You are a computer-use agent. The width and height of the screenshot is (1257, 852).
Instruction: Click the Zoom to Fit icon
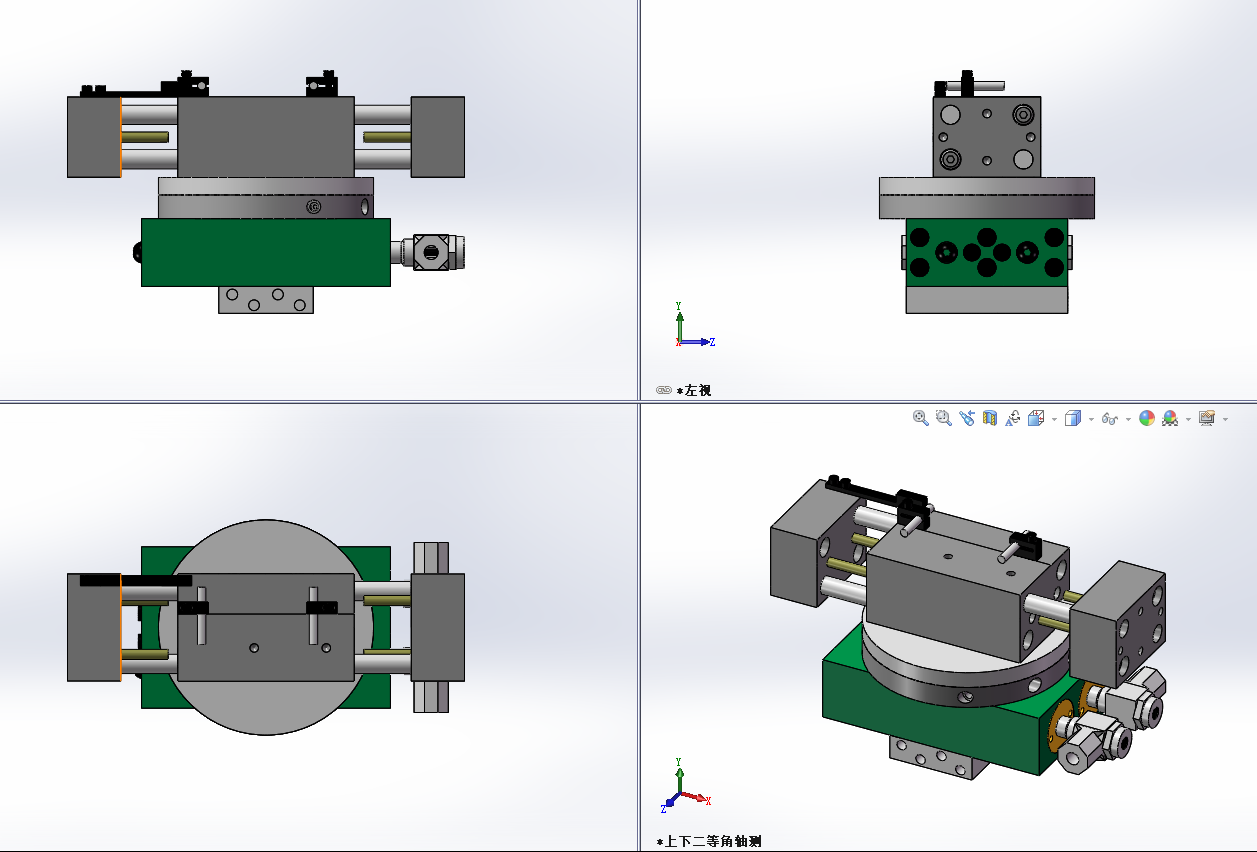click(921, 418)
